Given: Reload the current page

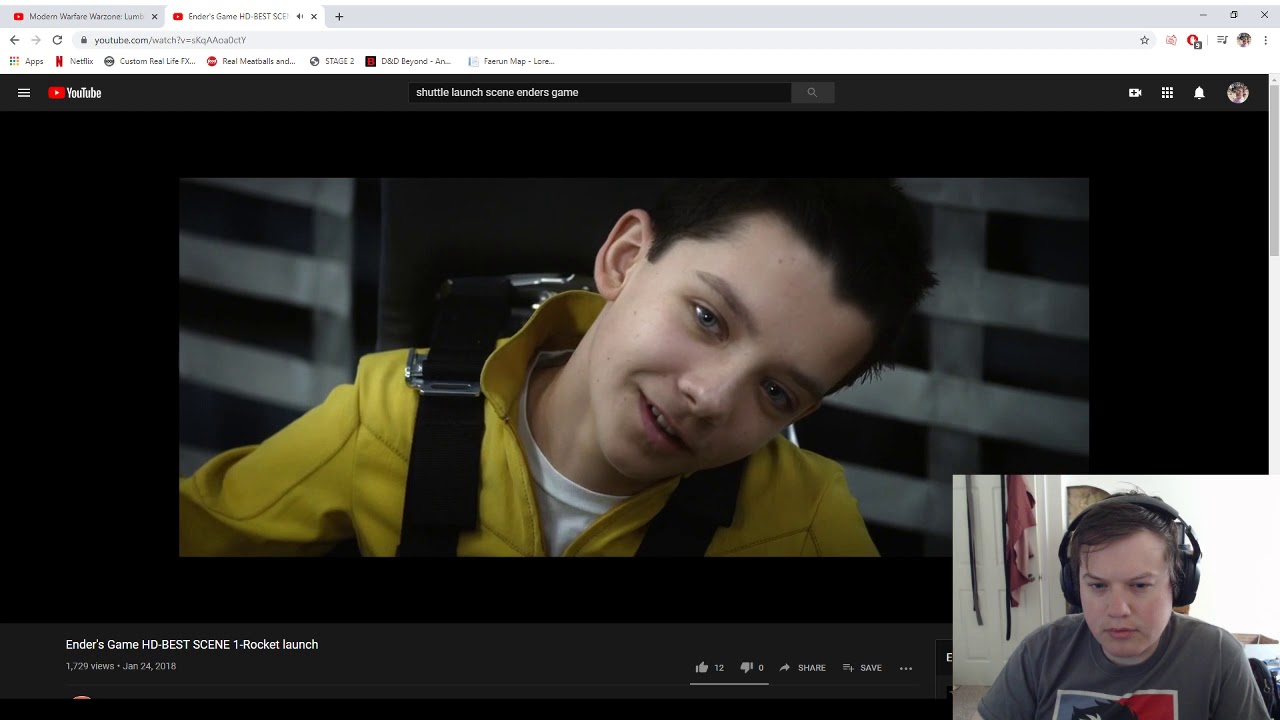Looking at the screenshot, I should coord(57,40).
